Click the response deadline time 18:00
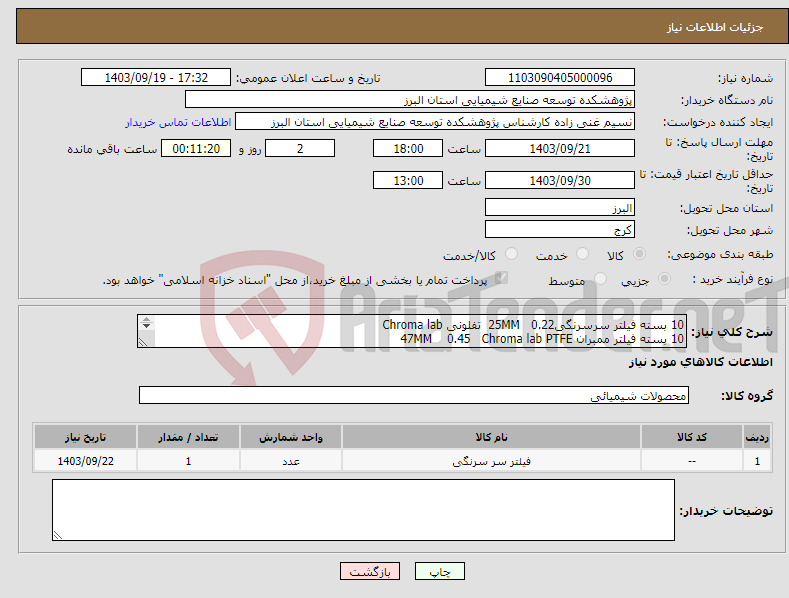Image resolution: width=789 pixels, height=598 pixels. (408, 148)
